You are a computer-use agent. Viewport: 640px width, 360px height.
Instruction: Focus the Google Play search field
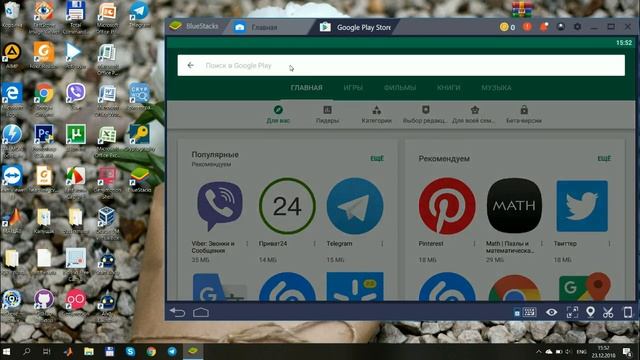click(x=401, y=65)
